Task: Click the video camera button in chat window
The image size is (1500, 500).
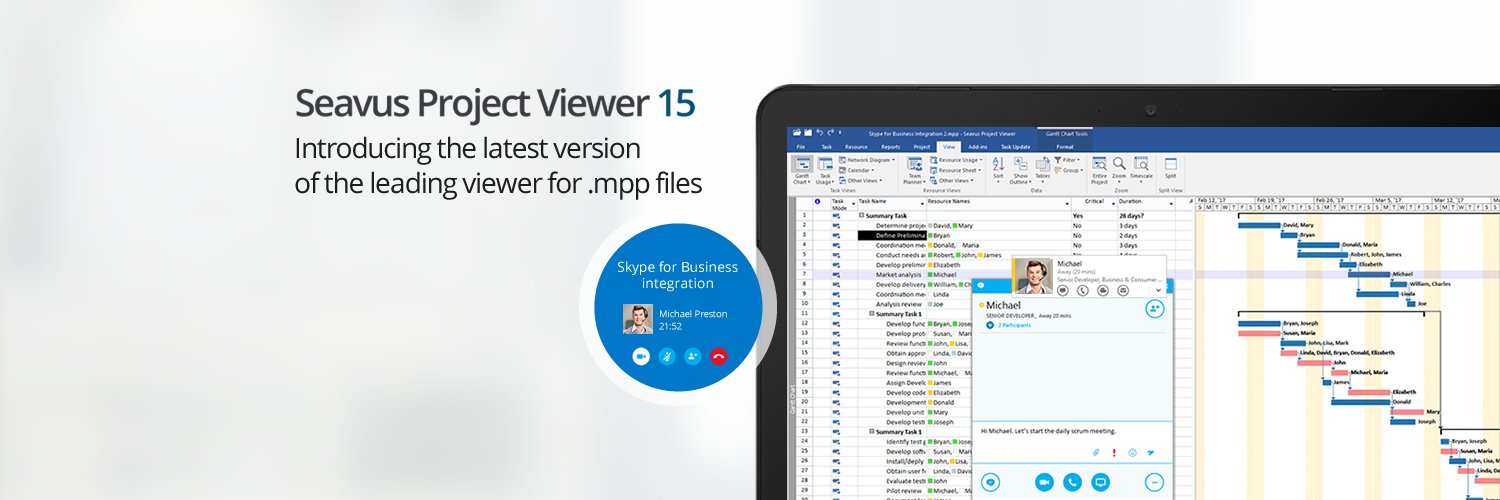Action: click(x=1044, y=482)
